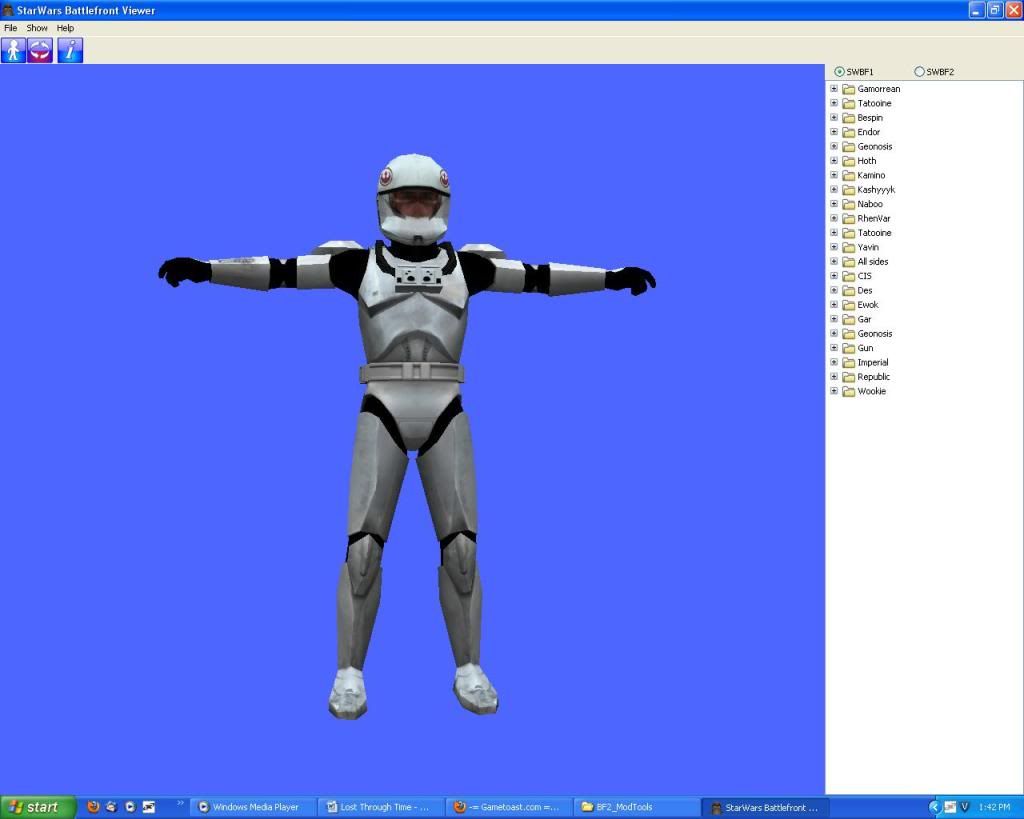Expand the quick launch overflow chevron
This screenshot has width=1024, height=819.
coord(180,803)
